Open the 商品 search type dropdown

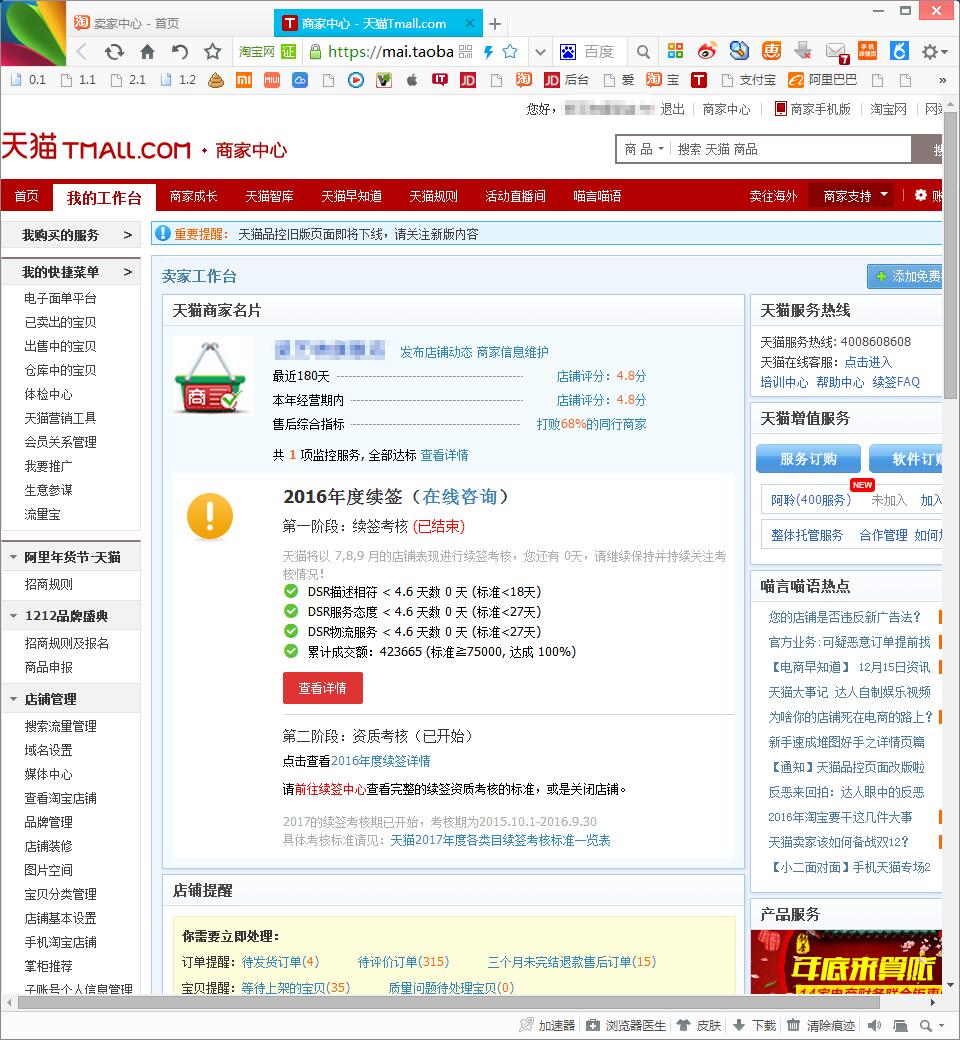[644, 149]
